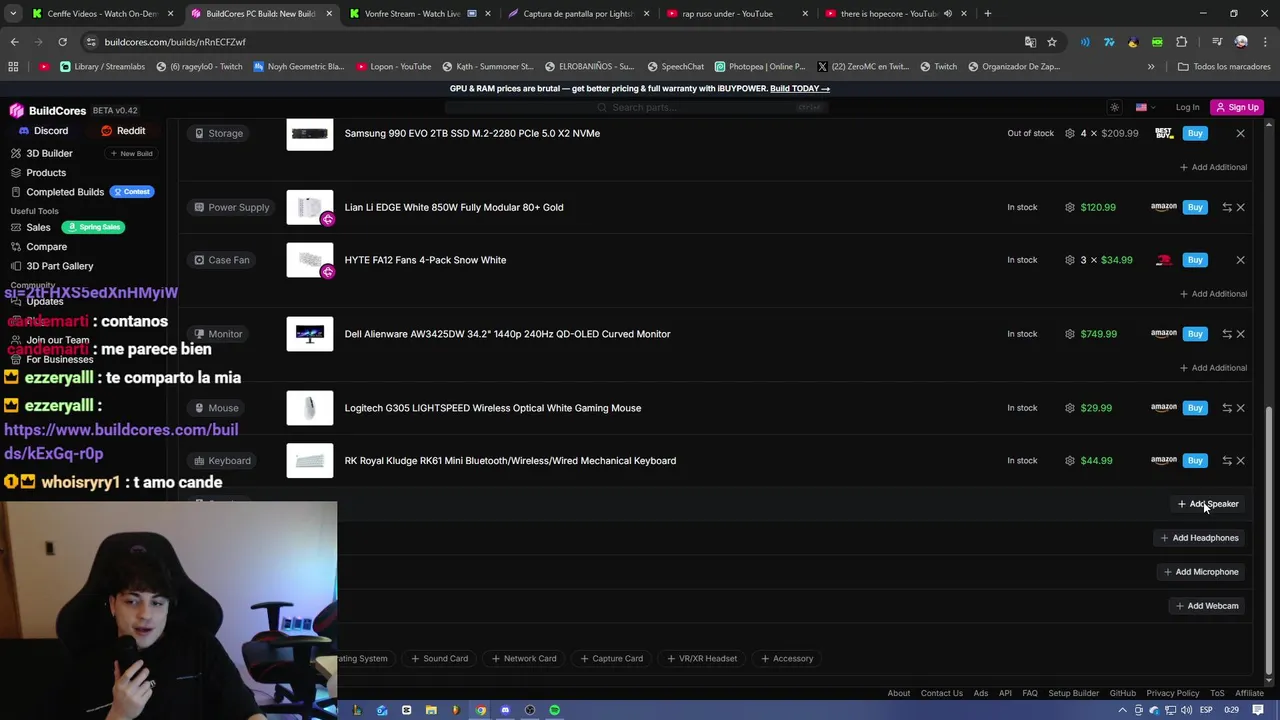Image resolution: width=1280 pixels, height=720 pixels.
Task: Click the Samsung 990 EVO thumbnail
Action: [x=310, y=133]
